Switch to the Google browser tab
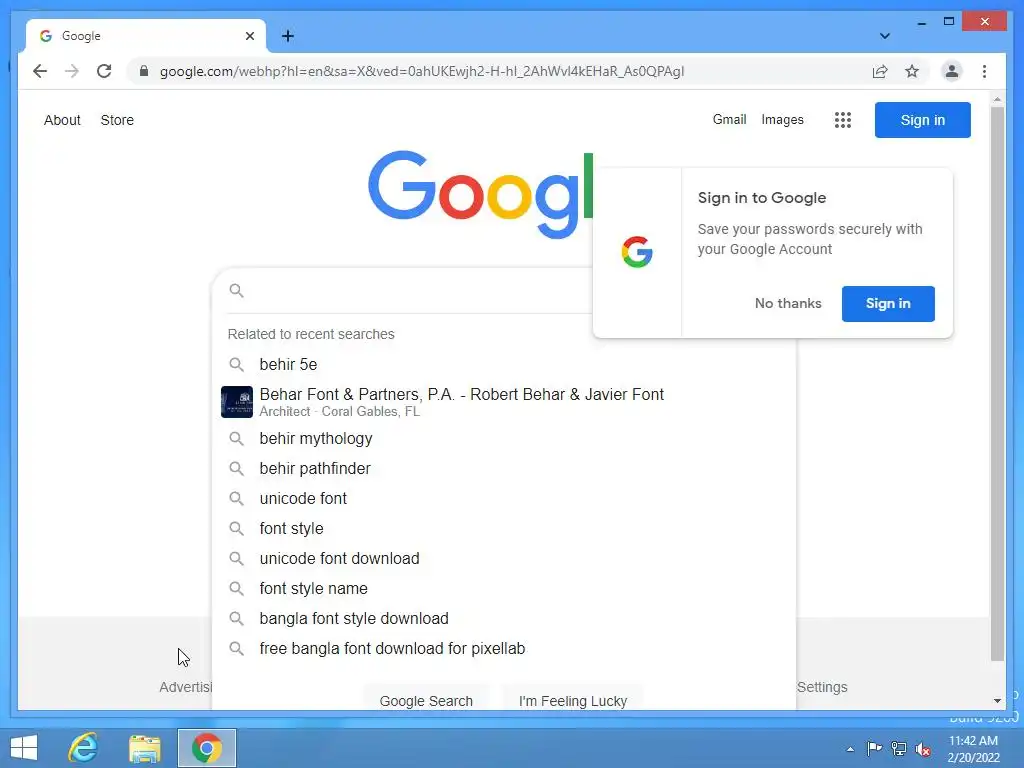This screenshot has height=768, width=1024. coord(146,36)
